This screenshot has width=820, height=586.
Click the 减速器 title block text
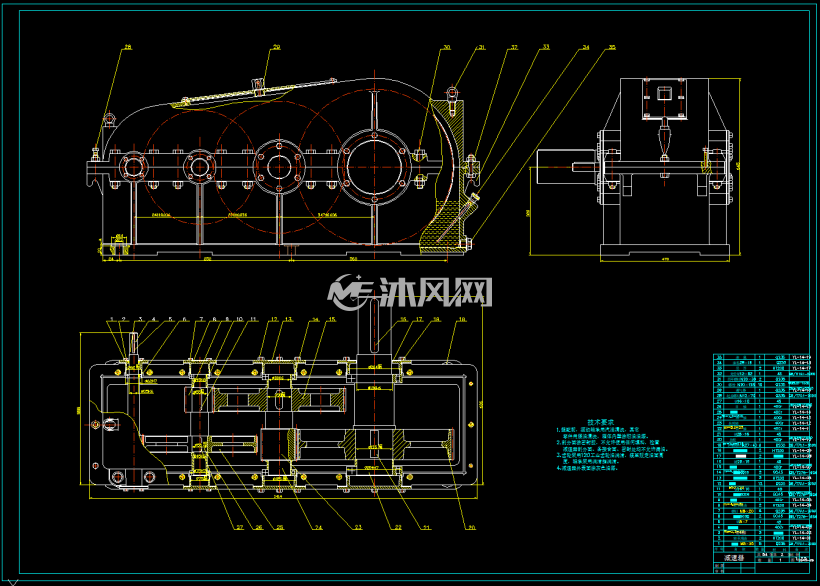(x=733, y=558)
